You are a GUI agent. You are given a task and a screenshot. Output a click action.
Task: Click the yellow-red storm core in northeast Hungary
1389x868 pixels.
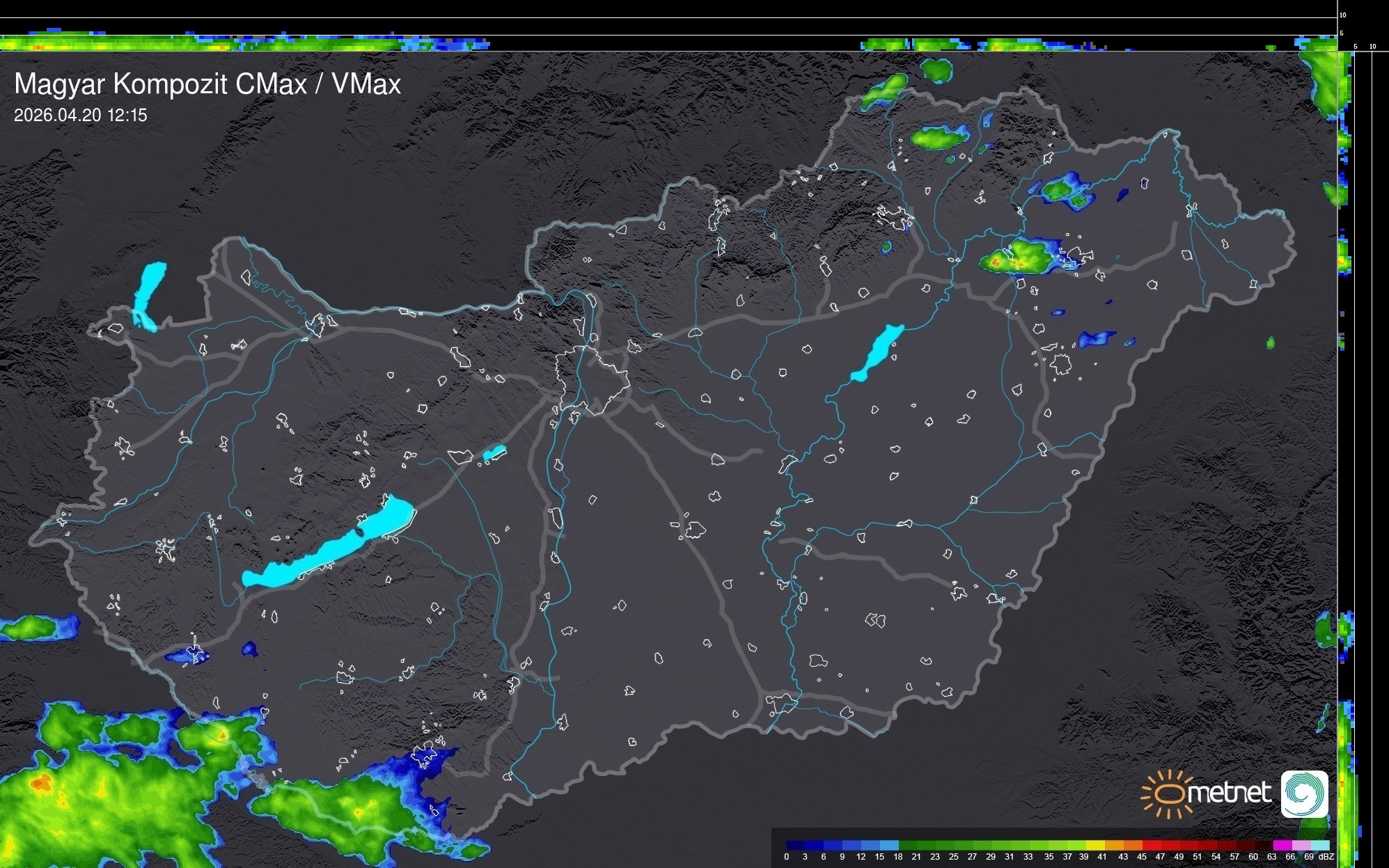(x=997, y=262)
